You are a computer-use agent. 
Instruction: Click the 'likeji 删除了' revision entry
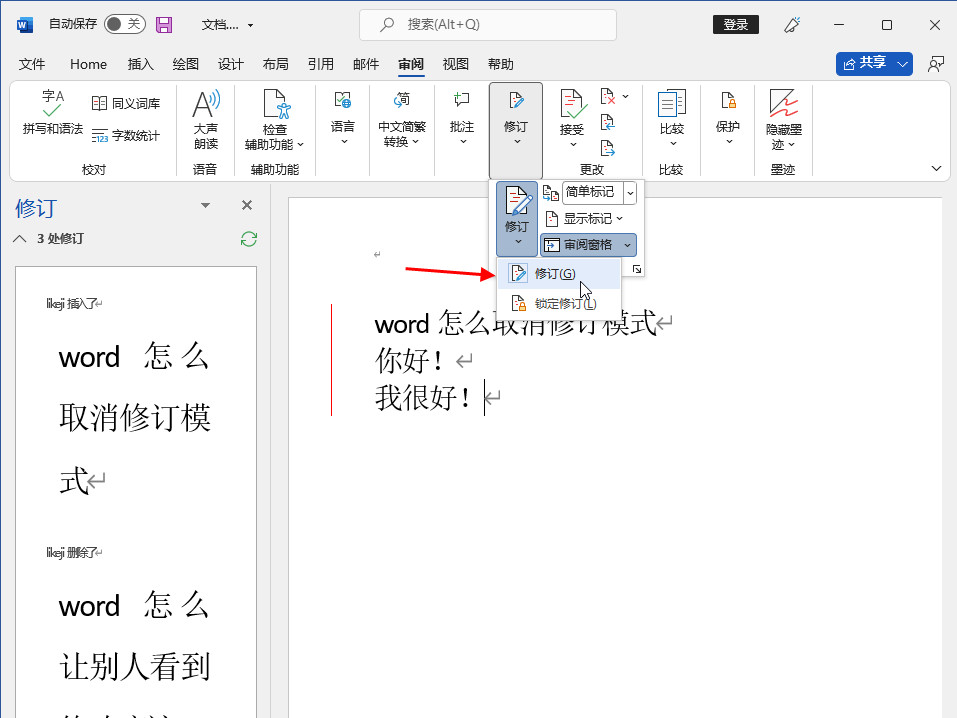73,553
